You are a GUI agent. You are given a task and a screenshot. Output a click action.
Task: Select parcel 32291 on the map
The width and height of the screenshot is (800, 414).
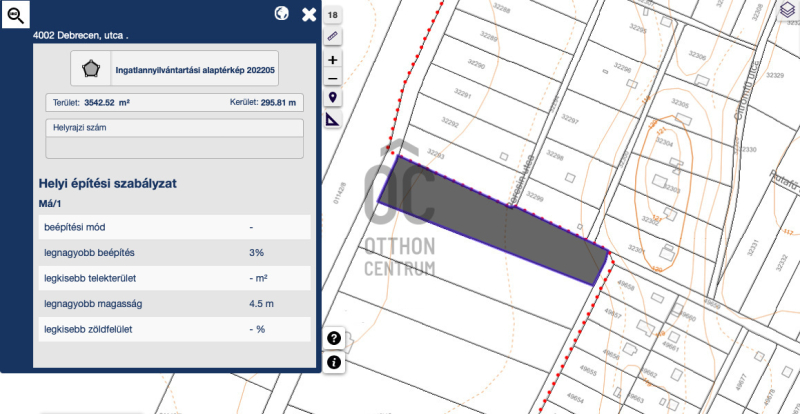click(461, 95)
